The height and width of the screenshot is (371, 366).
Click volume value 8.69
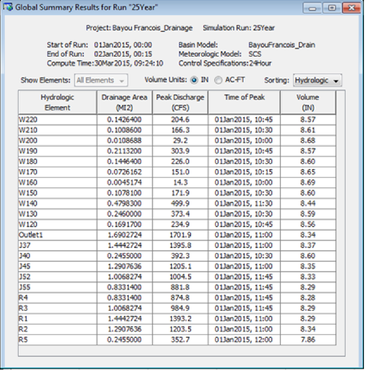point(308,183)
